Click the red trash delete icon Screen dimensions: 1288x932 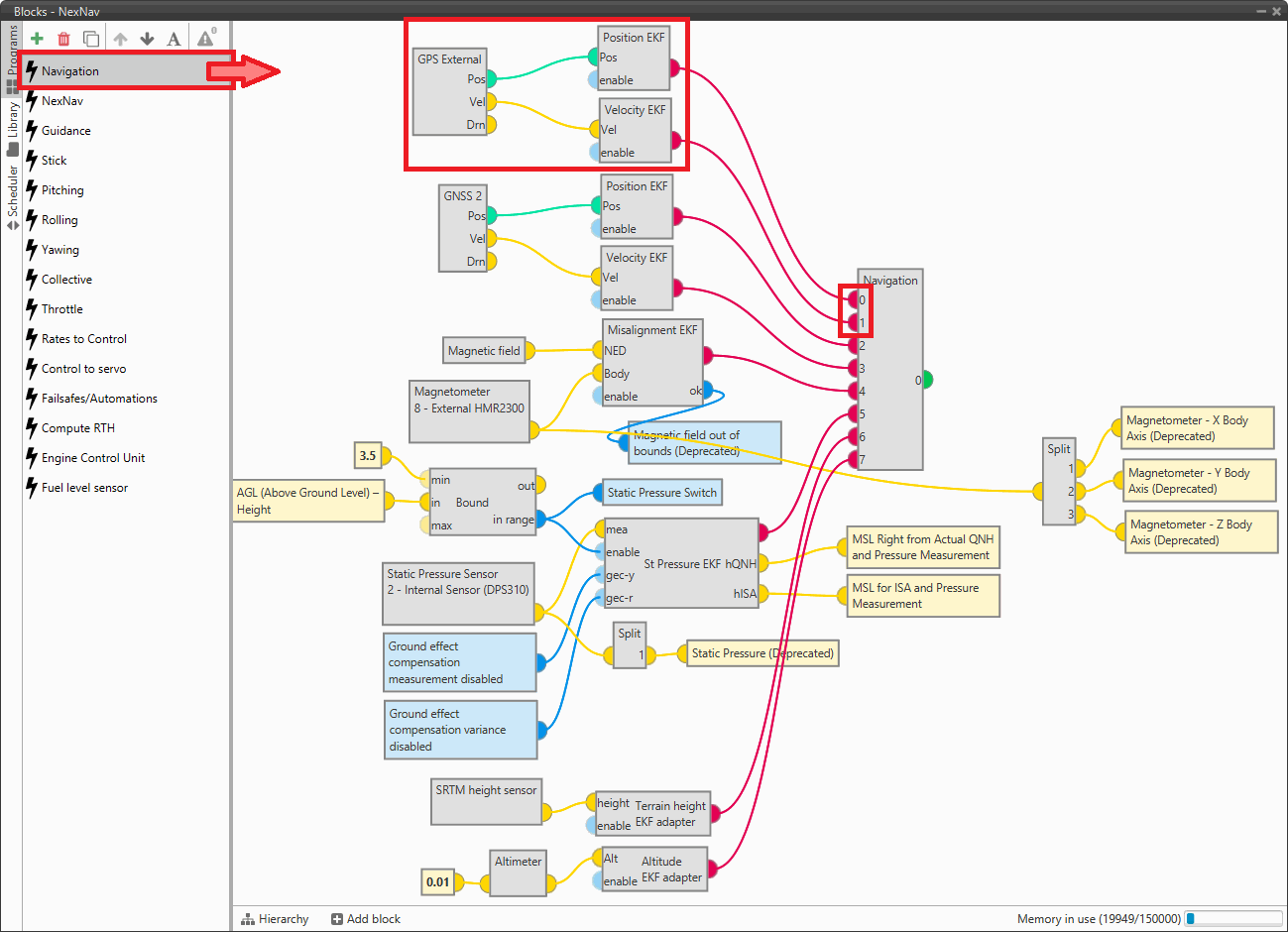63,39
